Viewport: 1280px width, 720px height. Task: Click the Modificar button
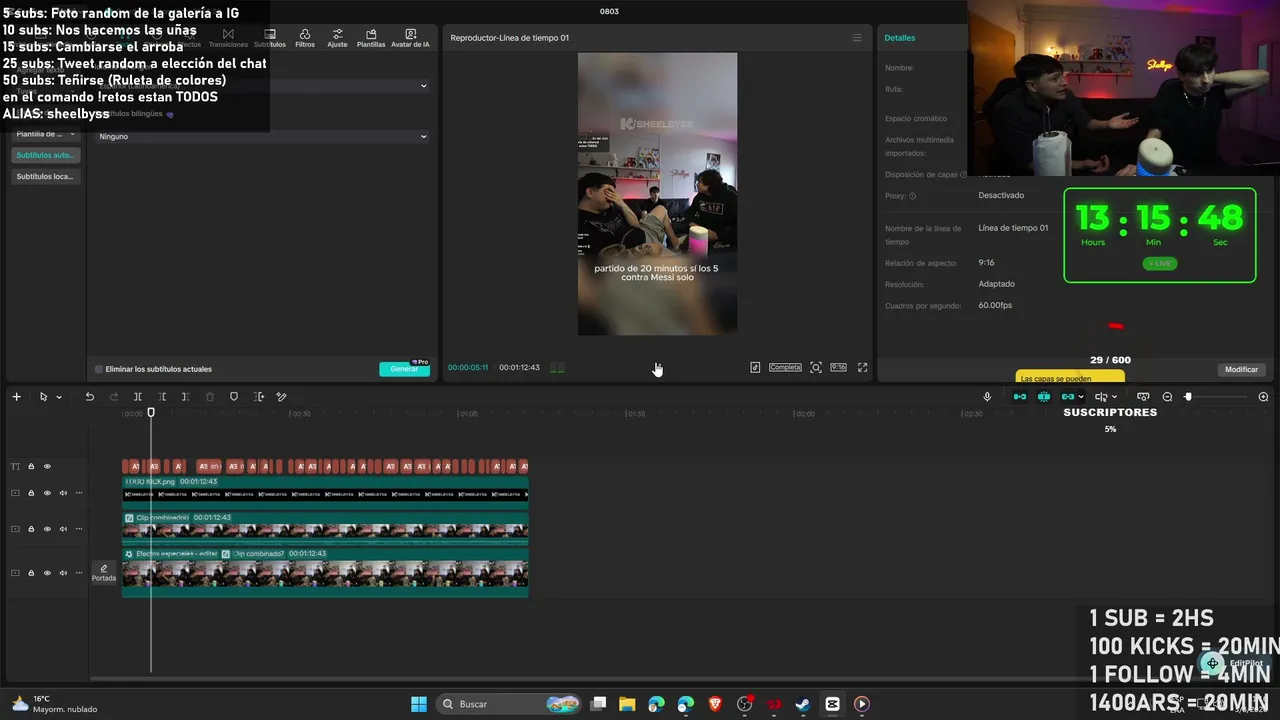tap(1241, 369)
